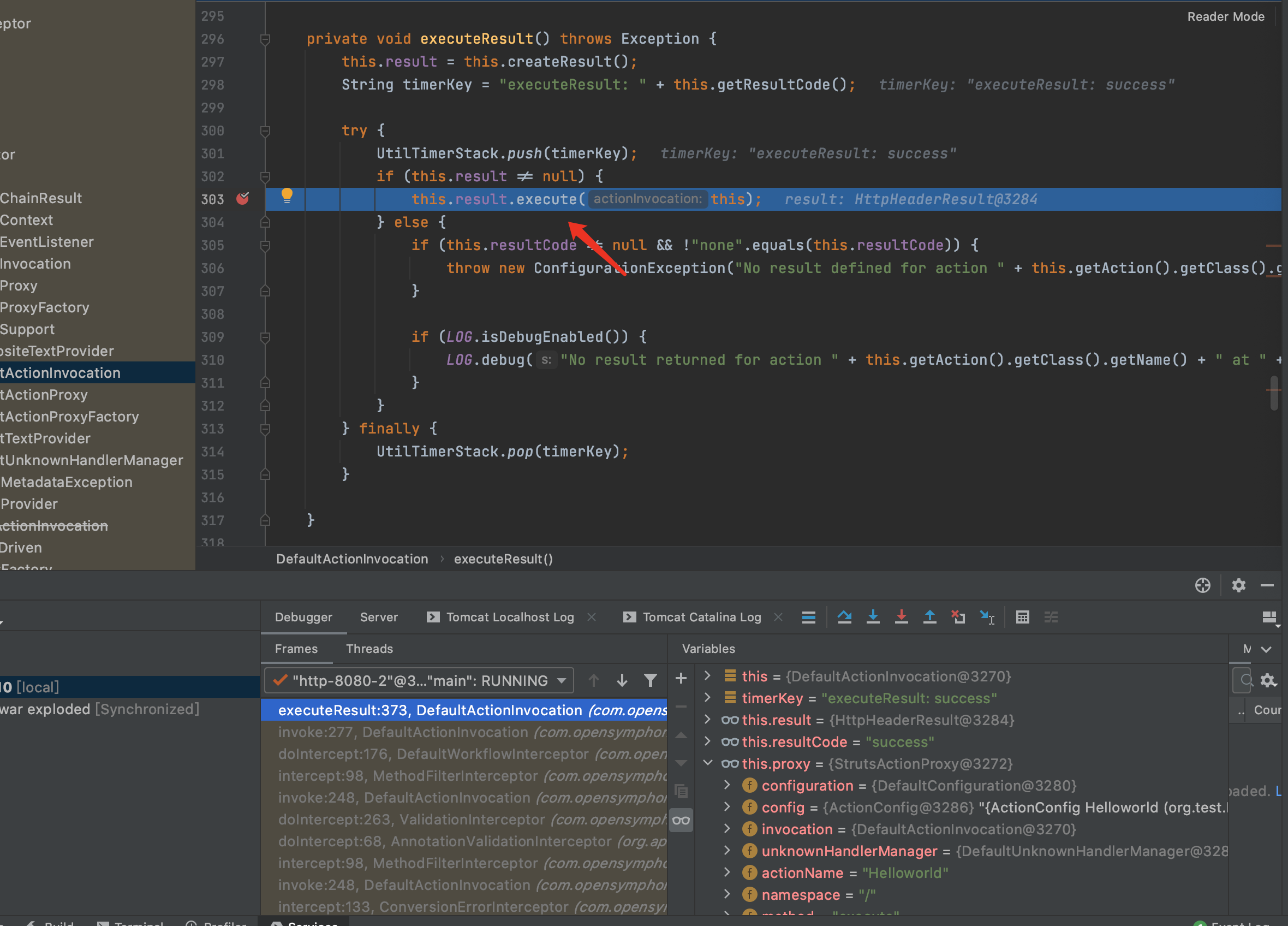The image size is (1288, 926).
Task: Click the crosshair locate icon in Services header
Action: pos(1202,585)
